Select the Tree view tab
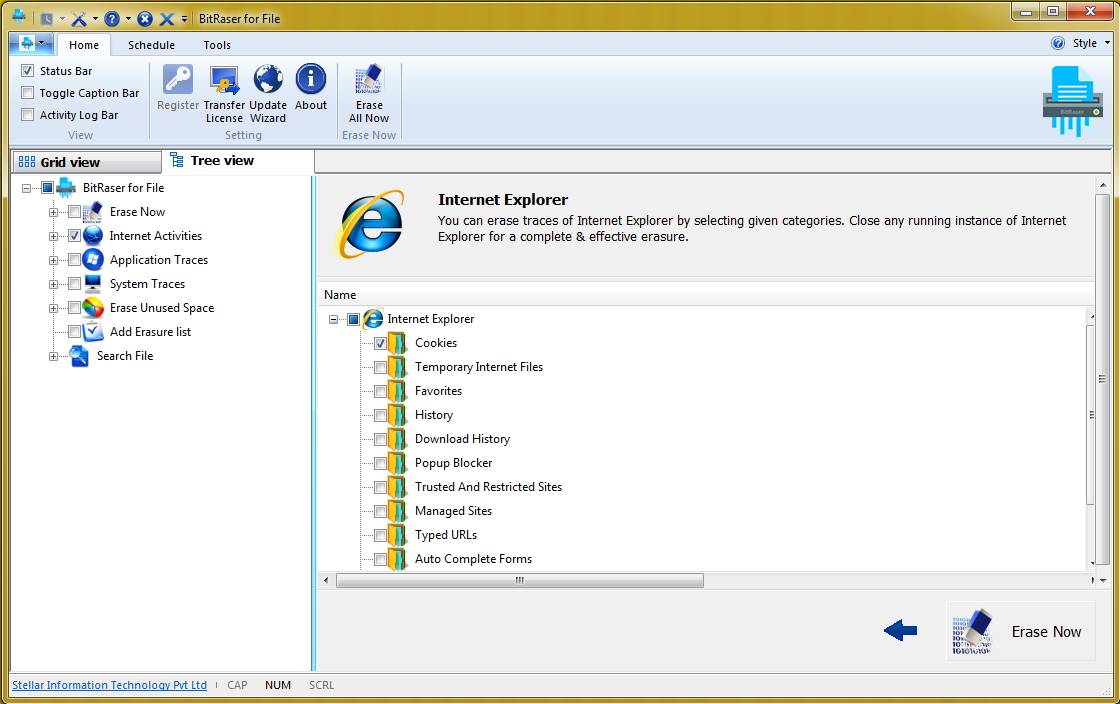The width and height of the screenshot is (1120, 704). [238, 161]
